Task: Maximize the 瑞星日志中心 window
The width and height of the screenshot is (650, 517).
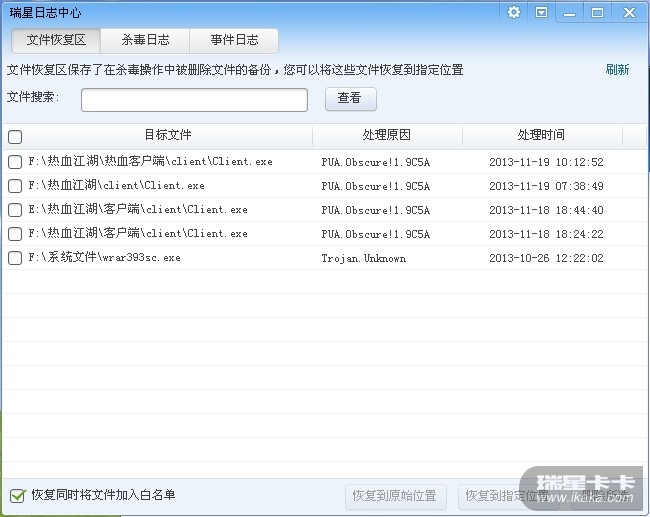Action: [597, 13]
